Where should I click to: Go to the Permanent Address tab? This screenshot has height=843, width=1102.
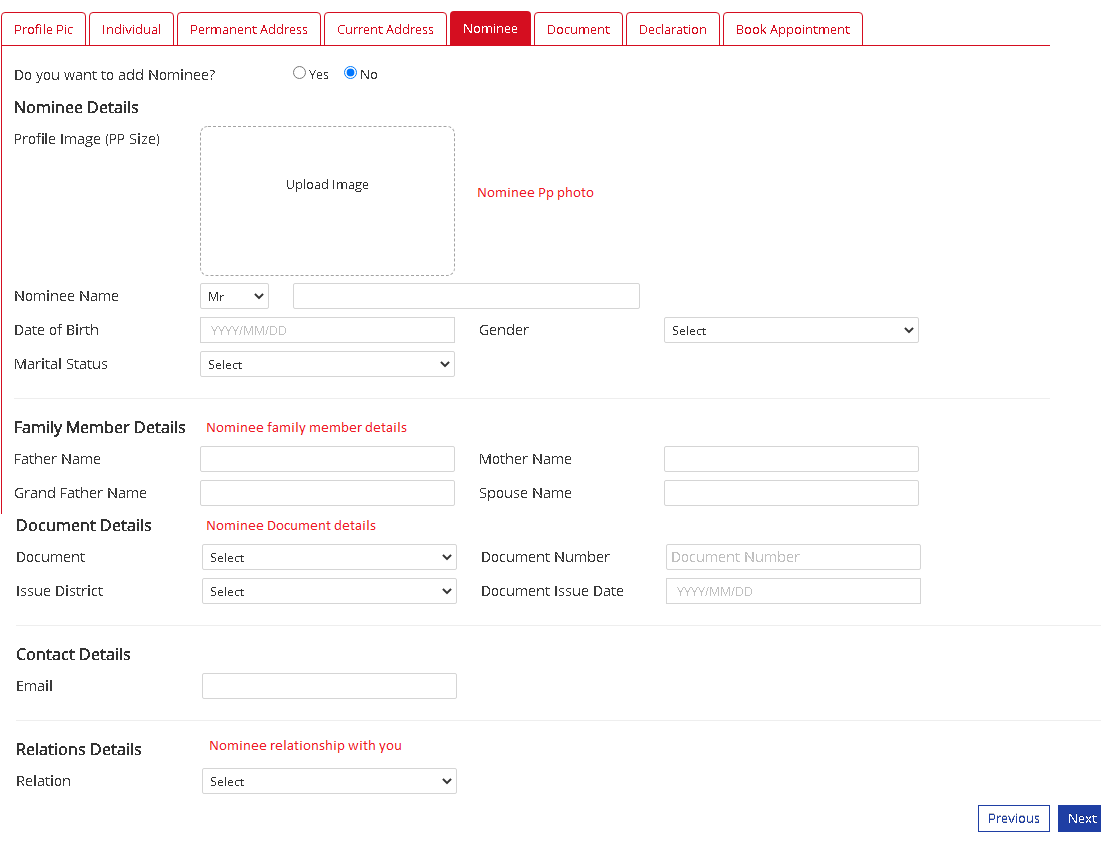(249, 29)
